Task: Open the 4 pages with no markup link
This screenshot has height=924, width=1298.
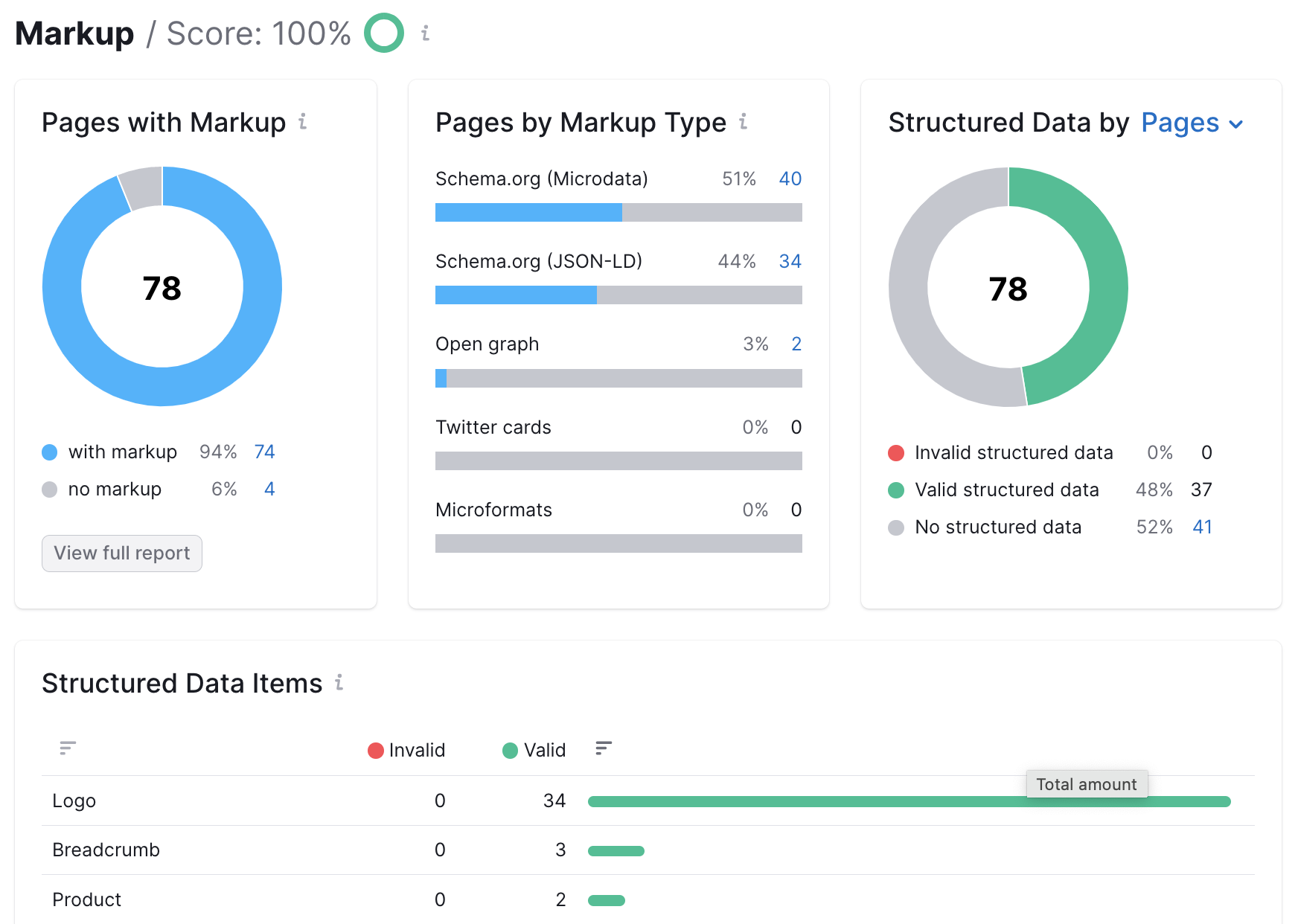Action: tap(269, 489)
